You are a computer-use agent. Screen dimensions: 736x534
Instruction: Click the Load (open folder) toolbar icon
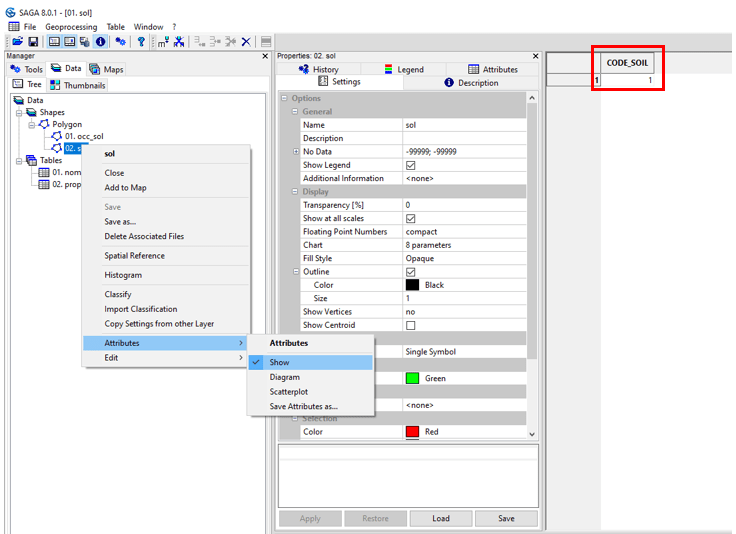[x=17, y=41]
